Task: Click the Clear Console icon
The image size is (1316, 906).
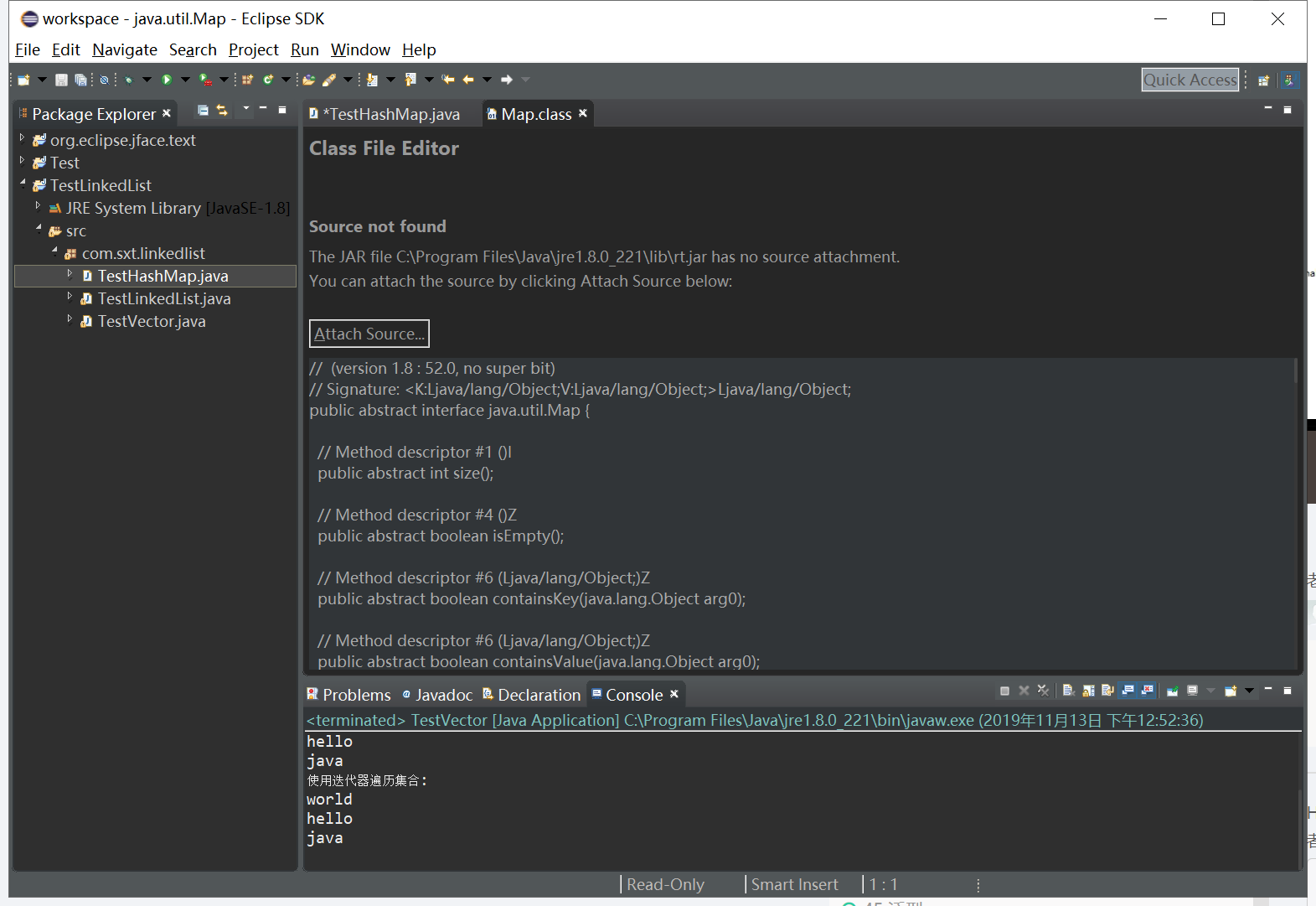Action: click(x=1069, y=691)
